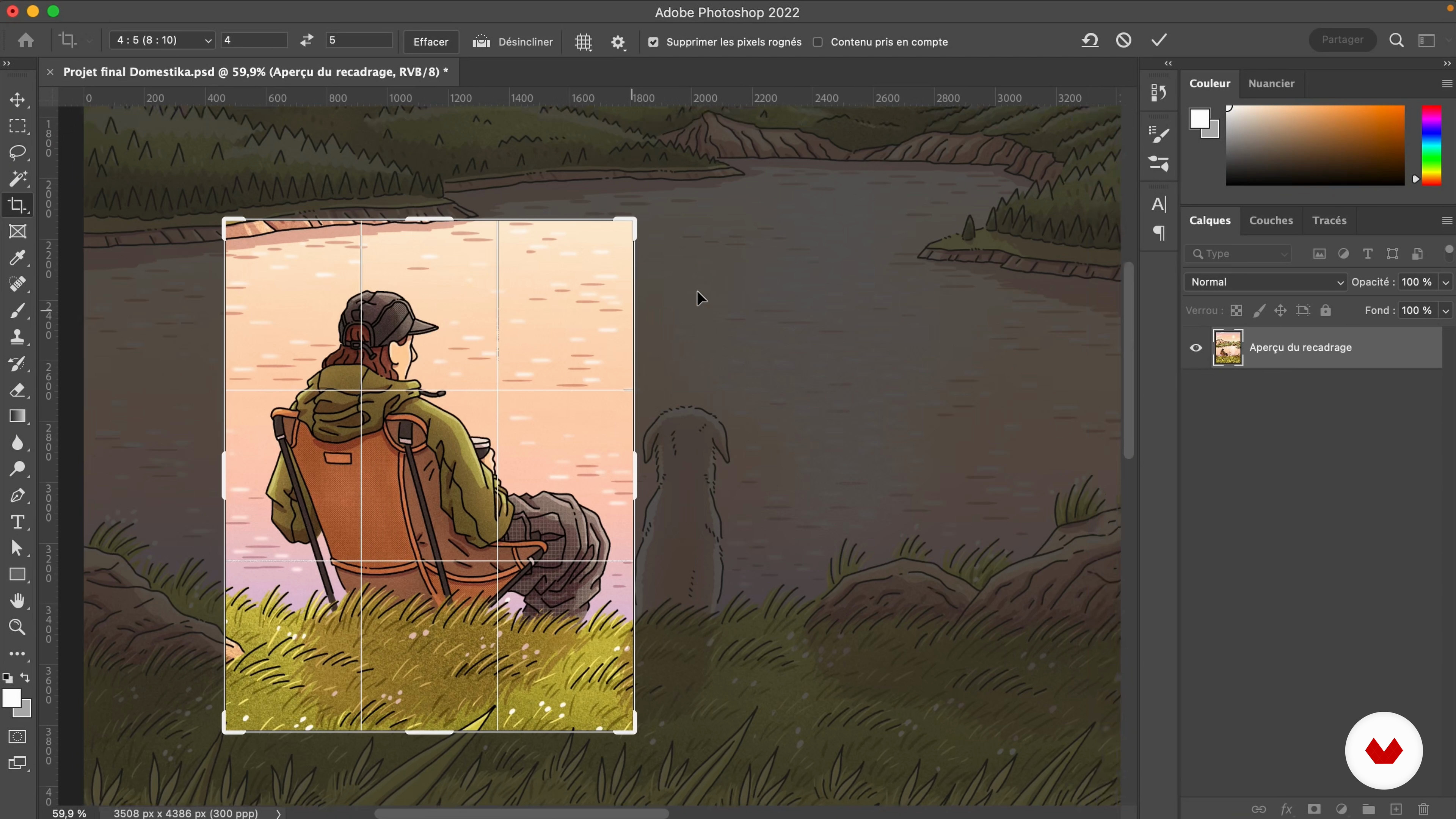Open Couleur panel options menu
This screenshot has height=819, width=1456.
[1447, 84]
